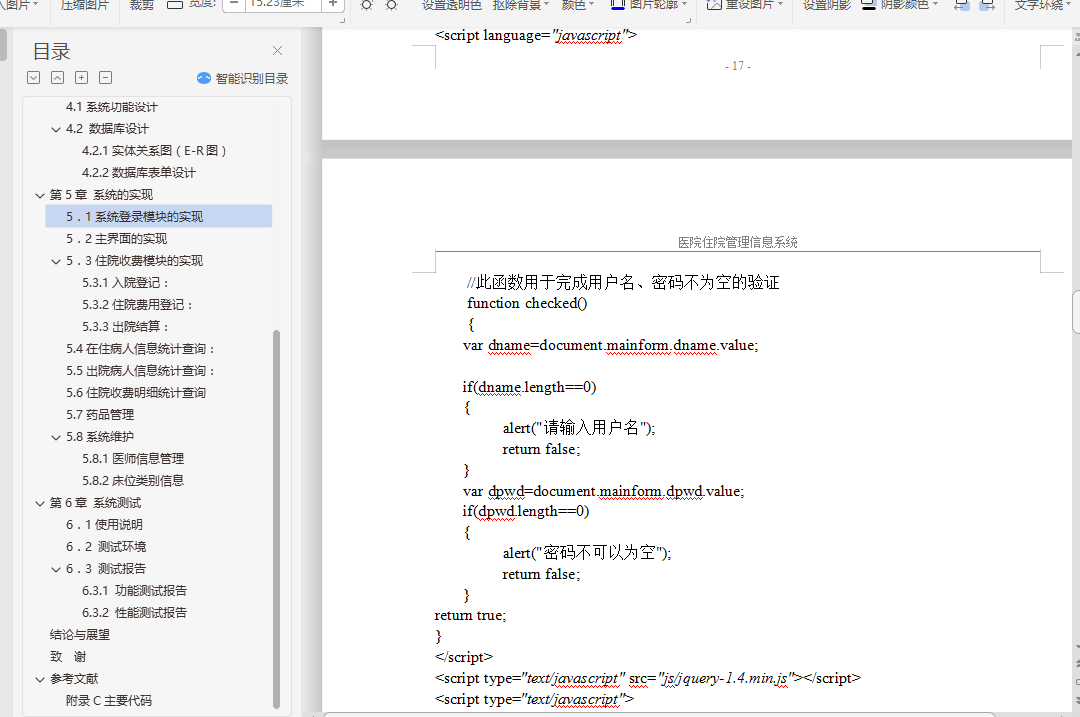This screenshot has height=717, width=1080.
Task: Go to 6.3.1 功能测试报告 heading
Action: [x=134, y=591]
